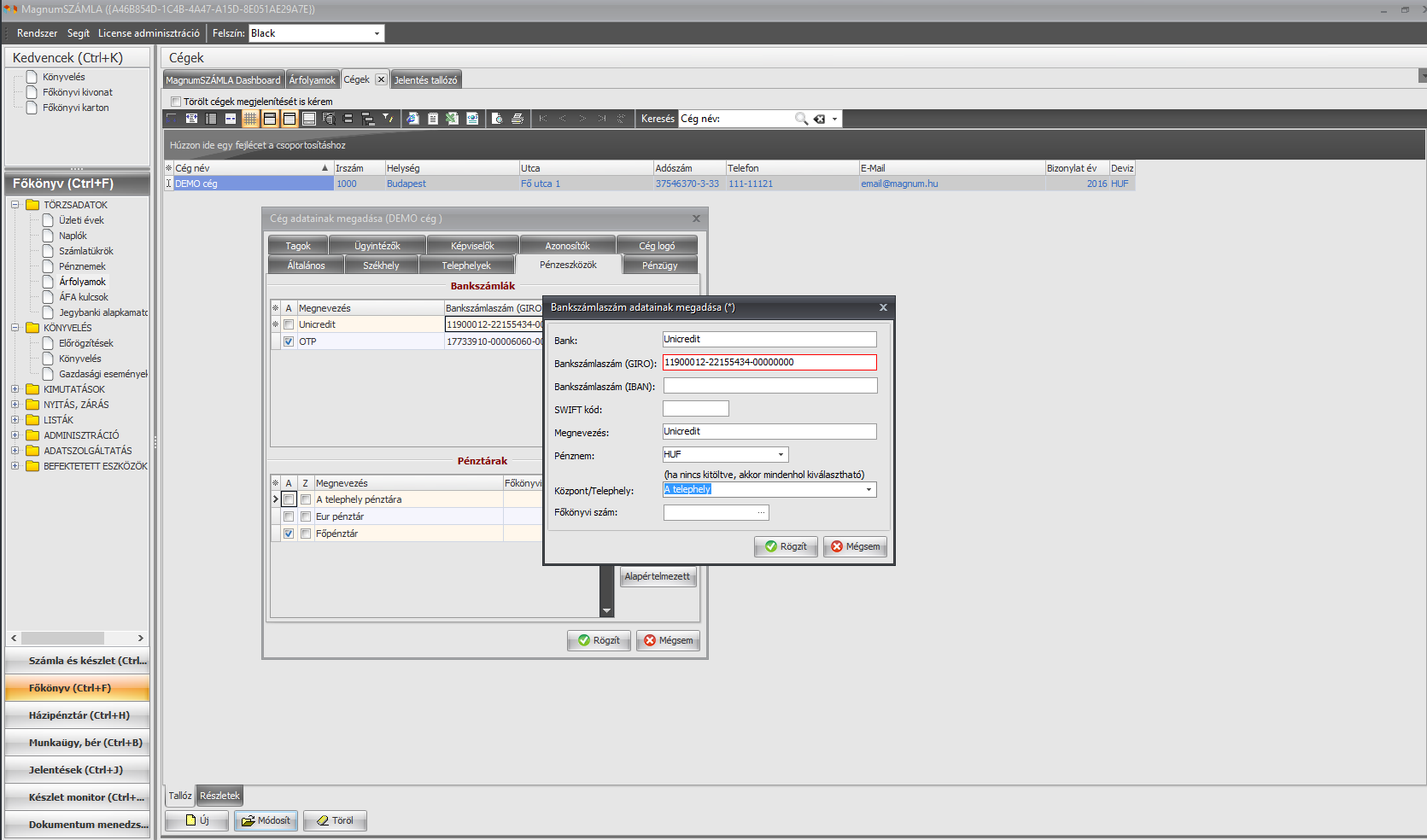Click Rögzít in the bank account dialog

[x=786, y=546]
